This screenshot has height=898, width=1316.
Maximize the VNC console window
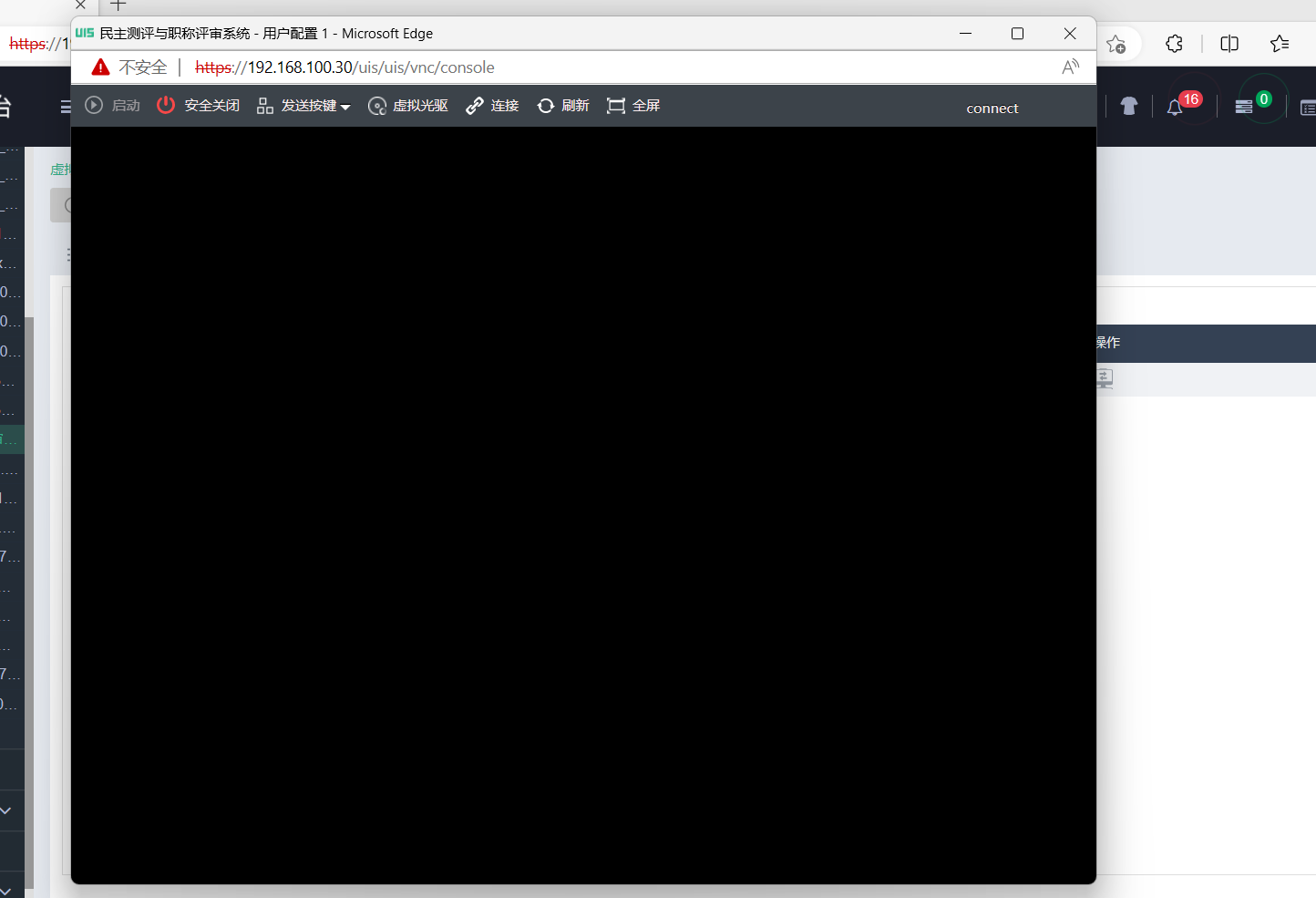point(1018,34)
